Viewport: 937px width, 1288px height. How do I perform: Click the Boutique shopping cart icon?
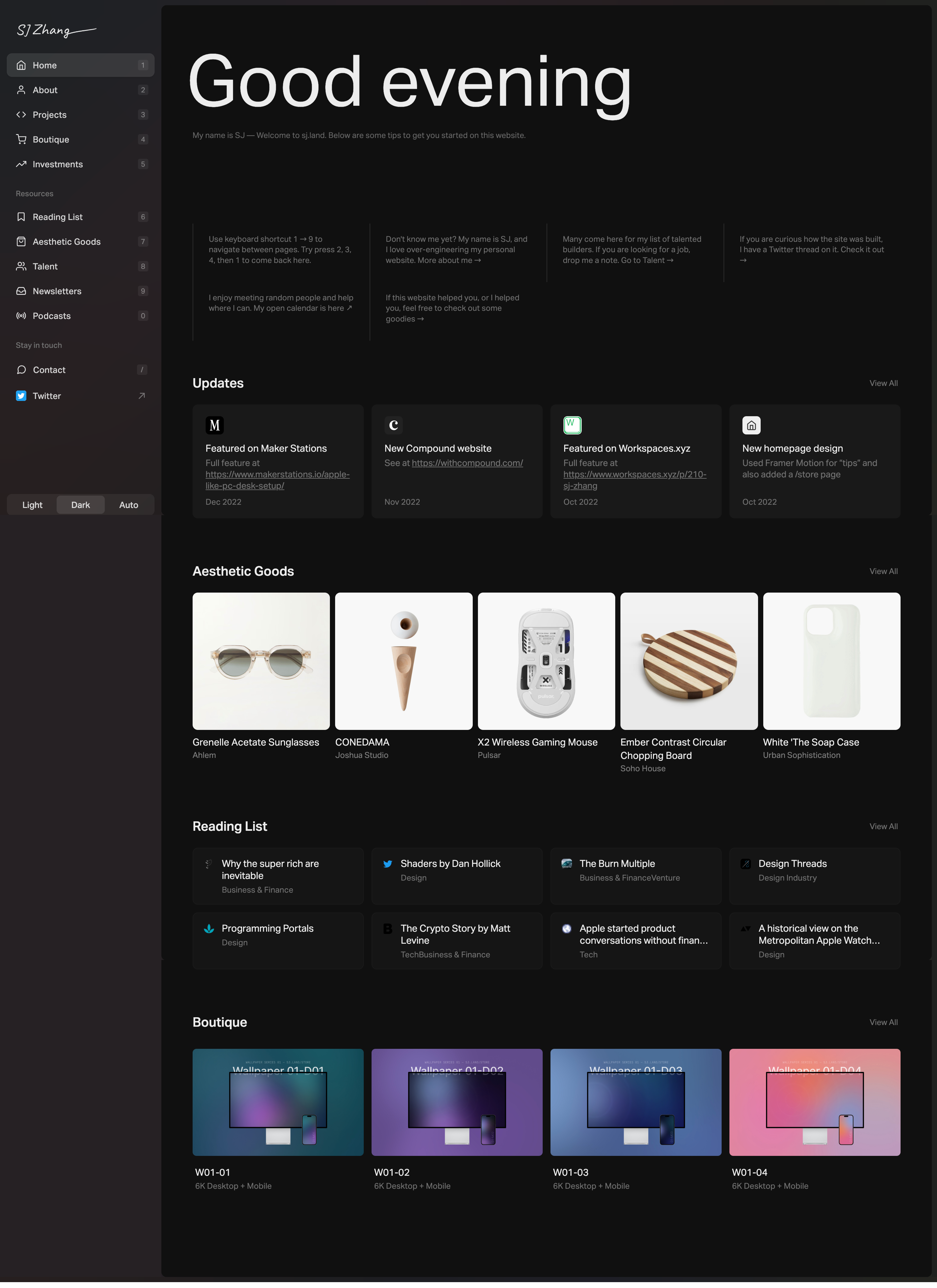21,139
